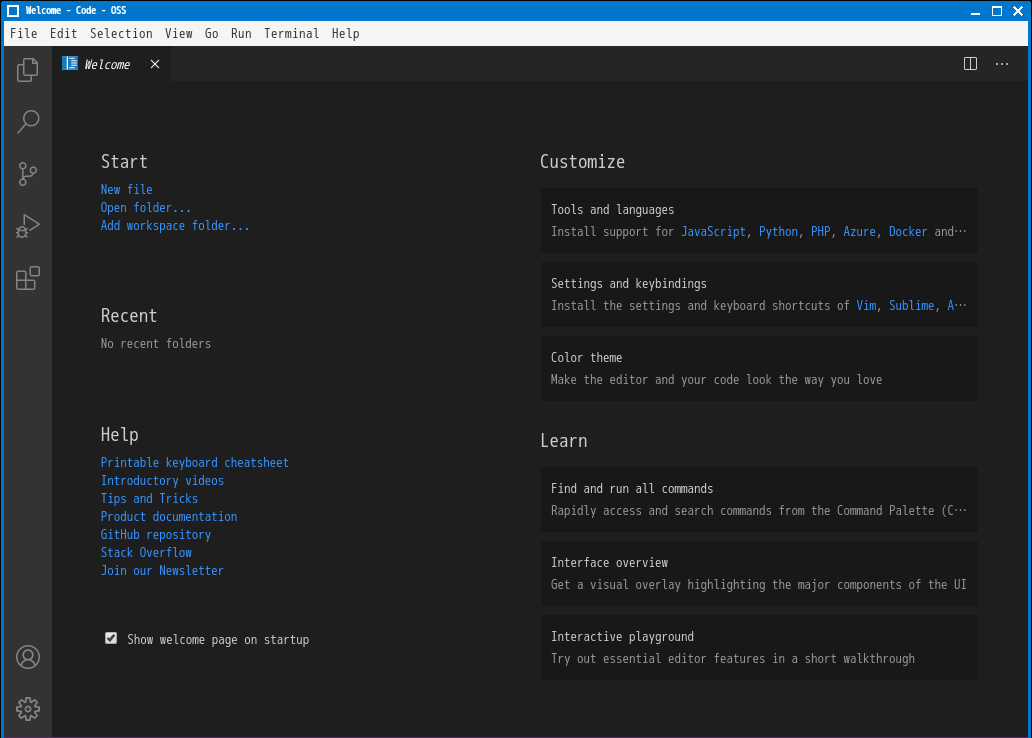Screen dimensions: 1032x738
Task: Open the Product documentation link
Action: (x=169, y=517)
